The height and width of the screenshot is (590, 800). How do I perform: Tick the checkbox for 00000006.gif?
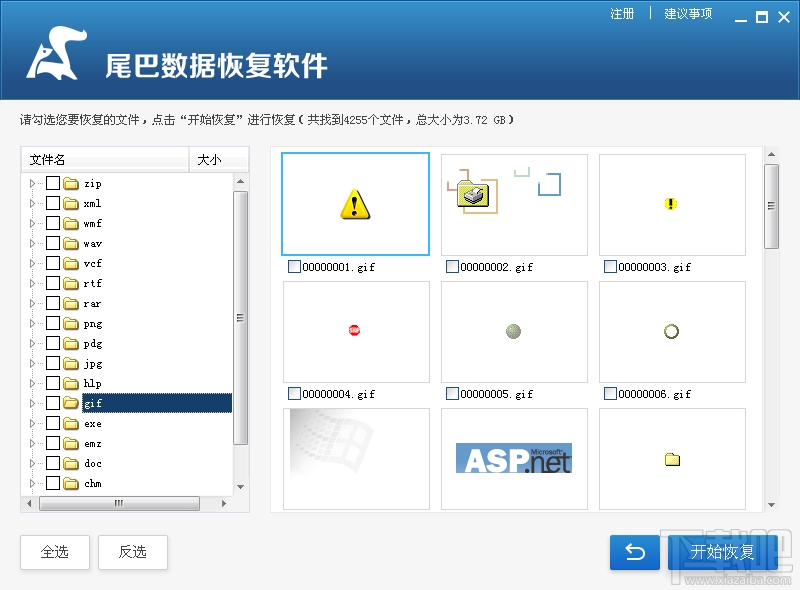tap(610, 394)
